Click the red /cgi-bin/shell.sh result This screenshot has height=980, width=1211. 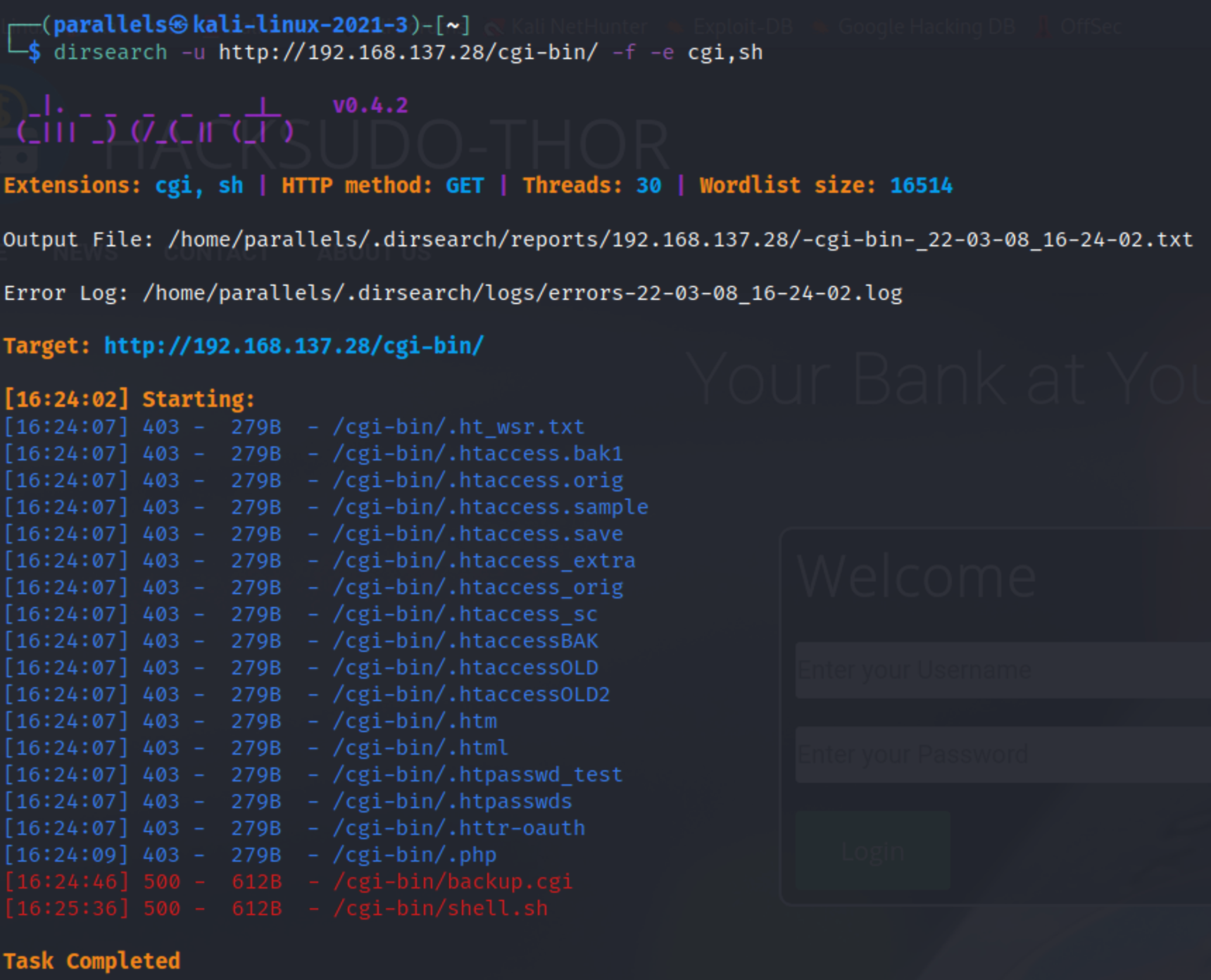coord(440,908)
